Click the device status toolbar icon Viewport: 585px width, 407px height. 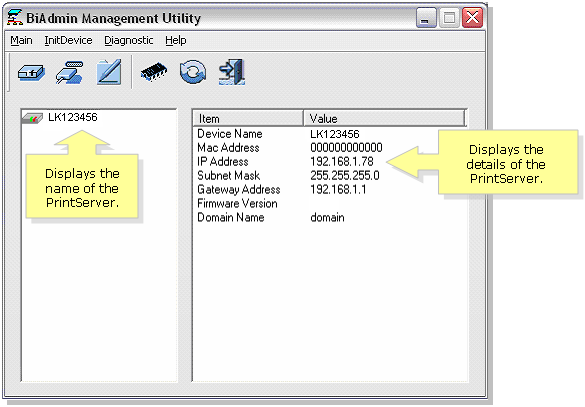[x=31, y=72]
